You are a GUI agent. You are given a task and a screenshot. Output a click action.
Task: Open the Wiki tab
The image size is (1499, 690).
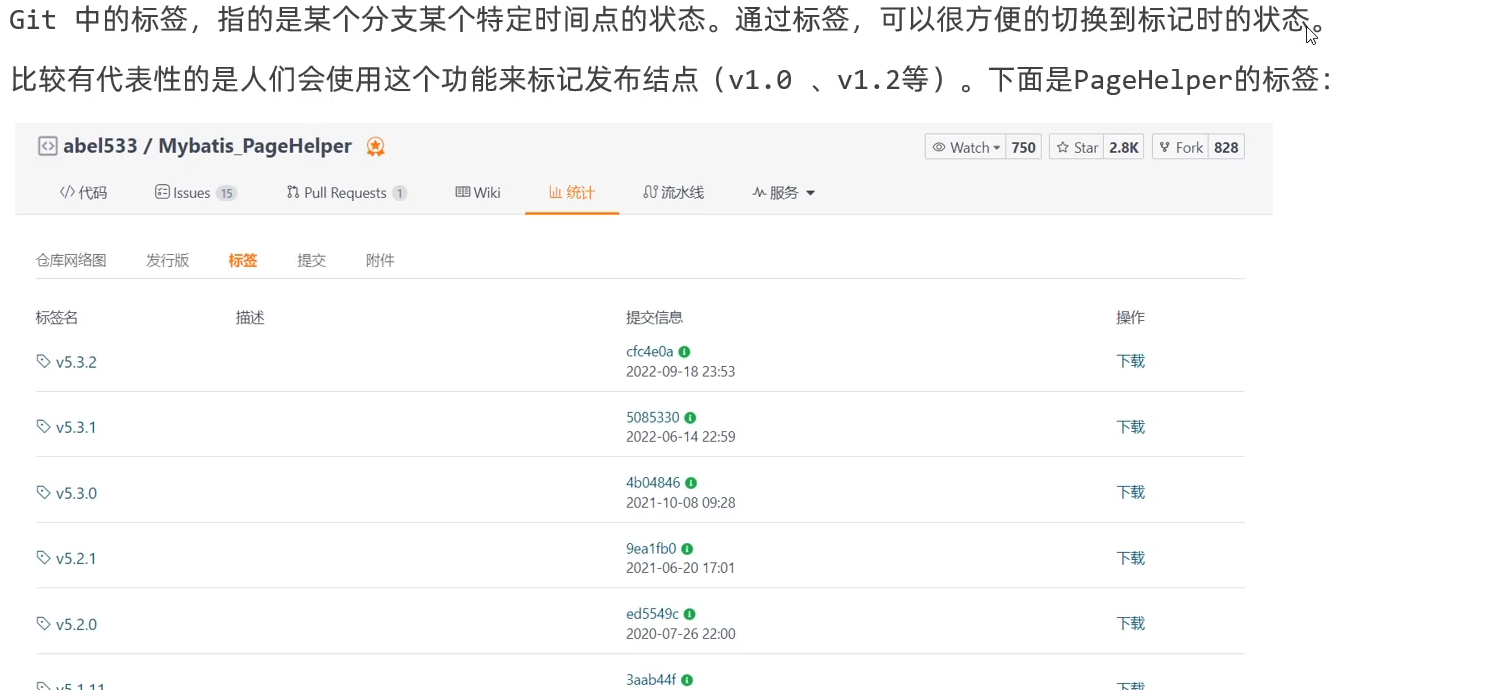[x=478, y=192]
